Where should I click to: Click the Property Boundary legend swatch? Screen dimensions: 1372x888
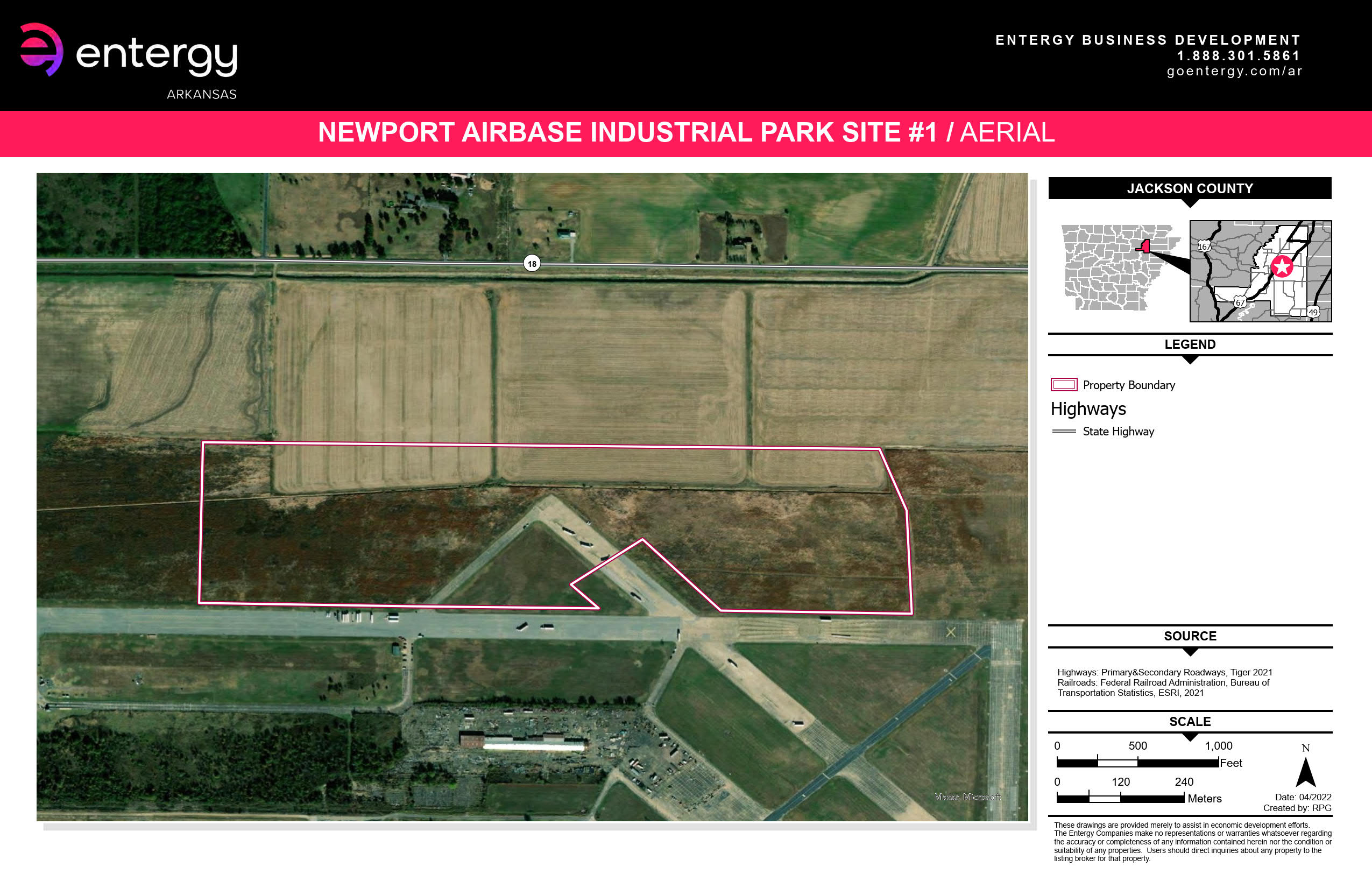point(1064,385)
